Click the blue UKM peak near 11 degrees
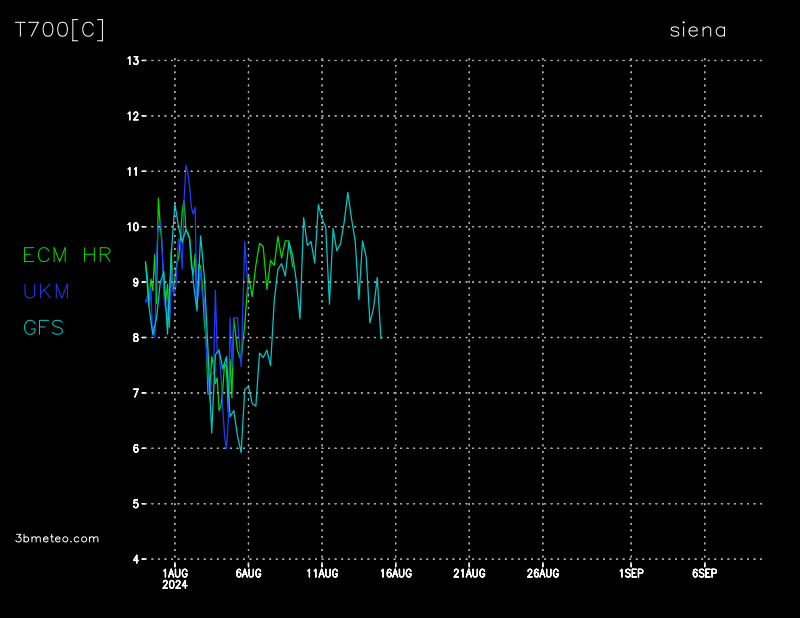 (x=186, y=167)
